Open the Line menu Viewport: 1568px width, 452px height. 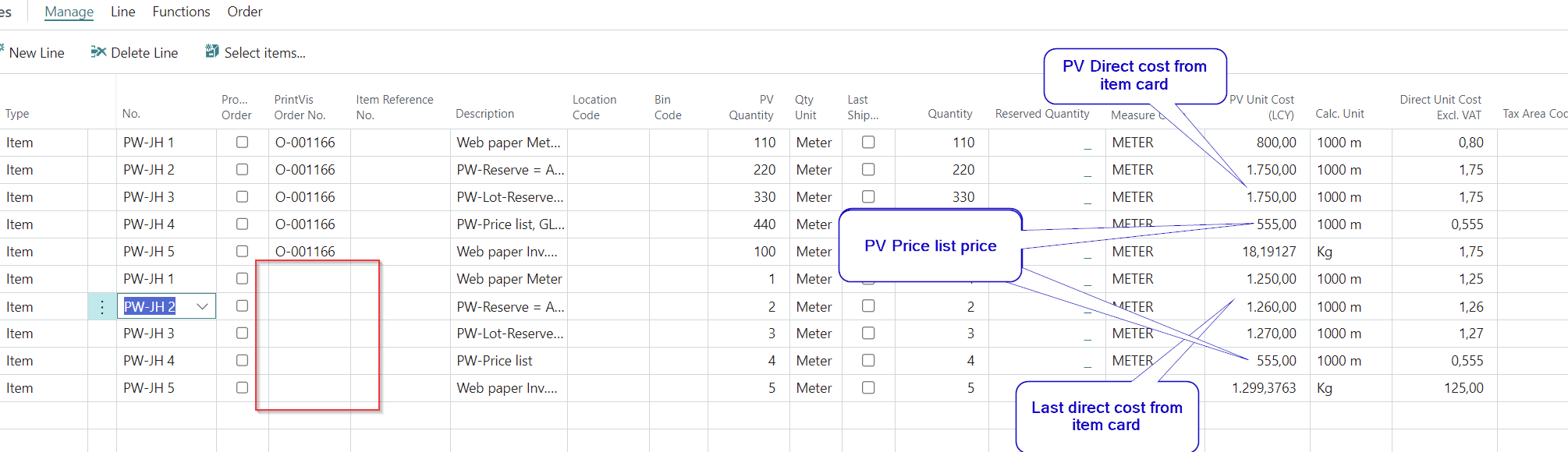(122, 12)
